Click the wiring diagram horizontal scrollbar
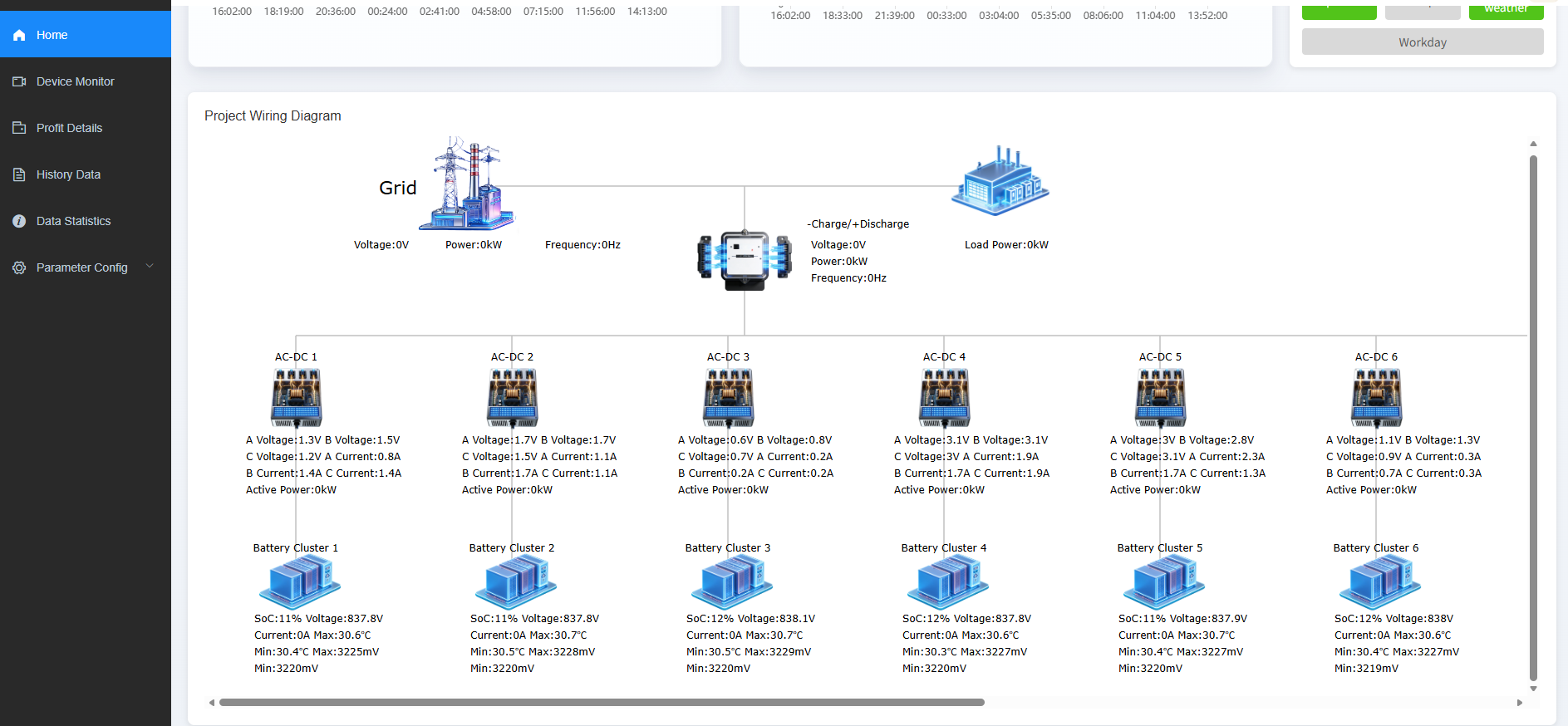 602,703
